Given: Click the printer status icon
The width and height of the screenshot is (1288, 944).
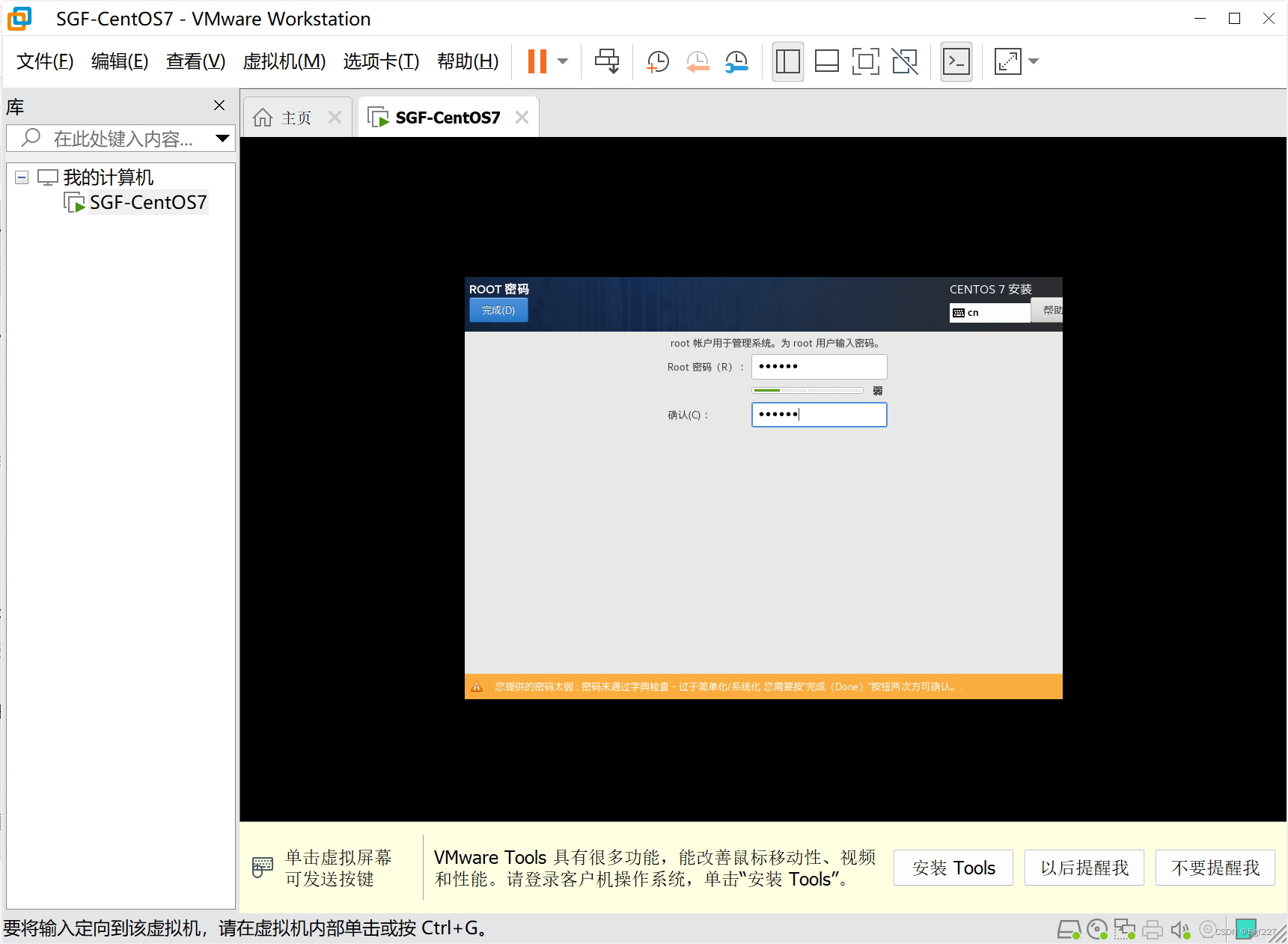Looking at the screenshot, I should pyautogui.click(x=1153, y=930).
